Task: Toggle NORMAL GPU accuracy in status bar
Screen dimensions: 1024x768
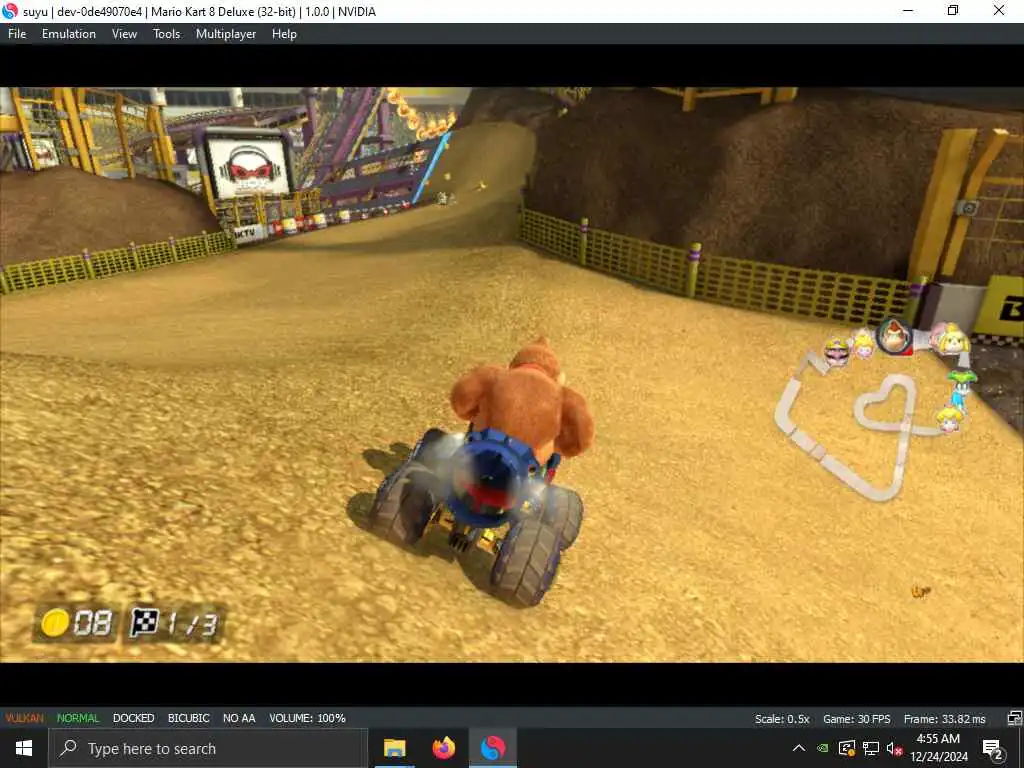Action: point(78,718)
